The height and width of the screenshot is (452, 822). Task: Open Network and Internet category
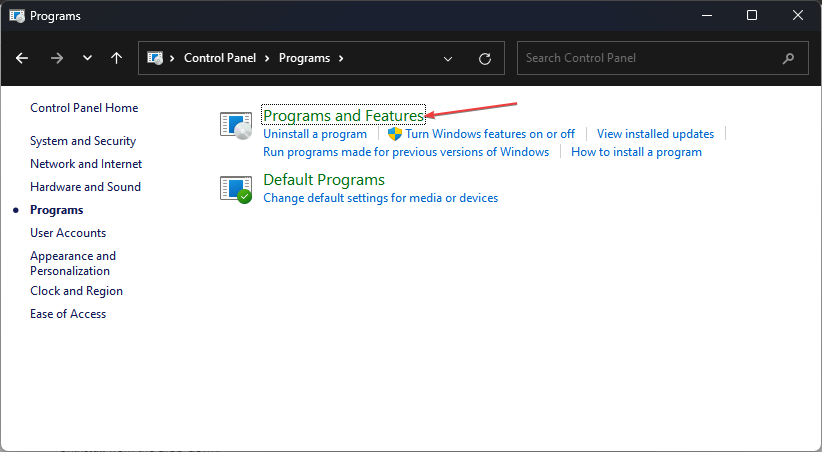pos(86,164)
